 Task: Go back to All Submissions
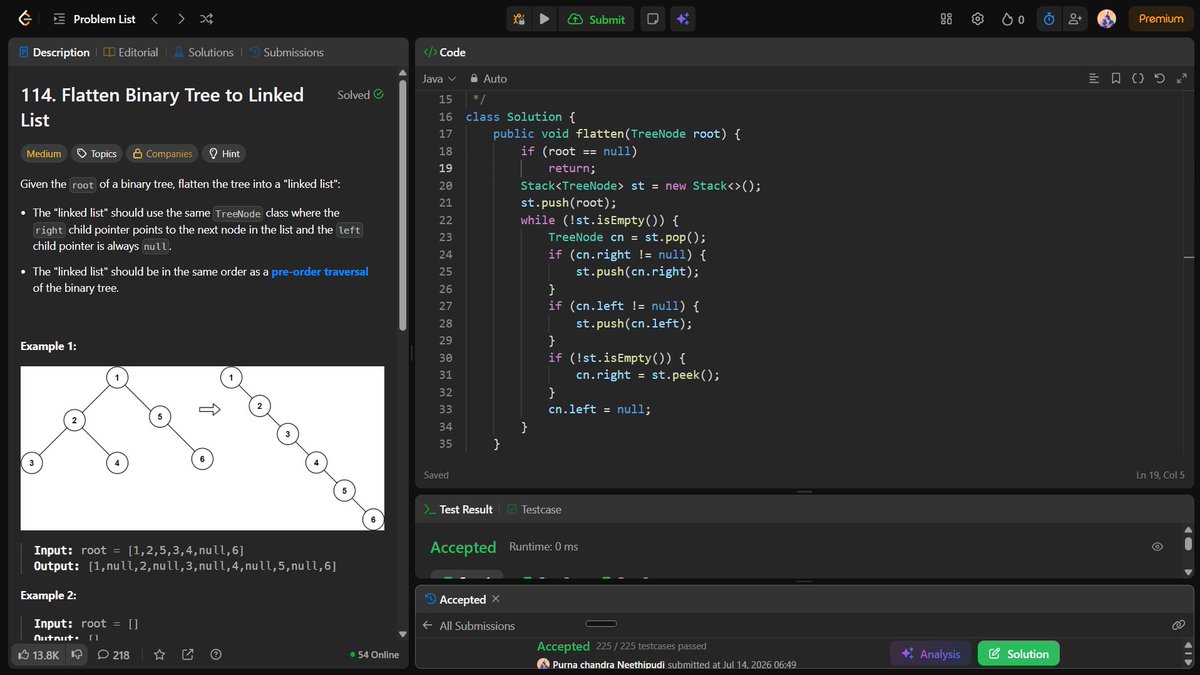point(469,626)
